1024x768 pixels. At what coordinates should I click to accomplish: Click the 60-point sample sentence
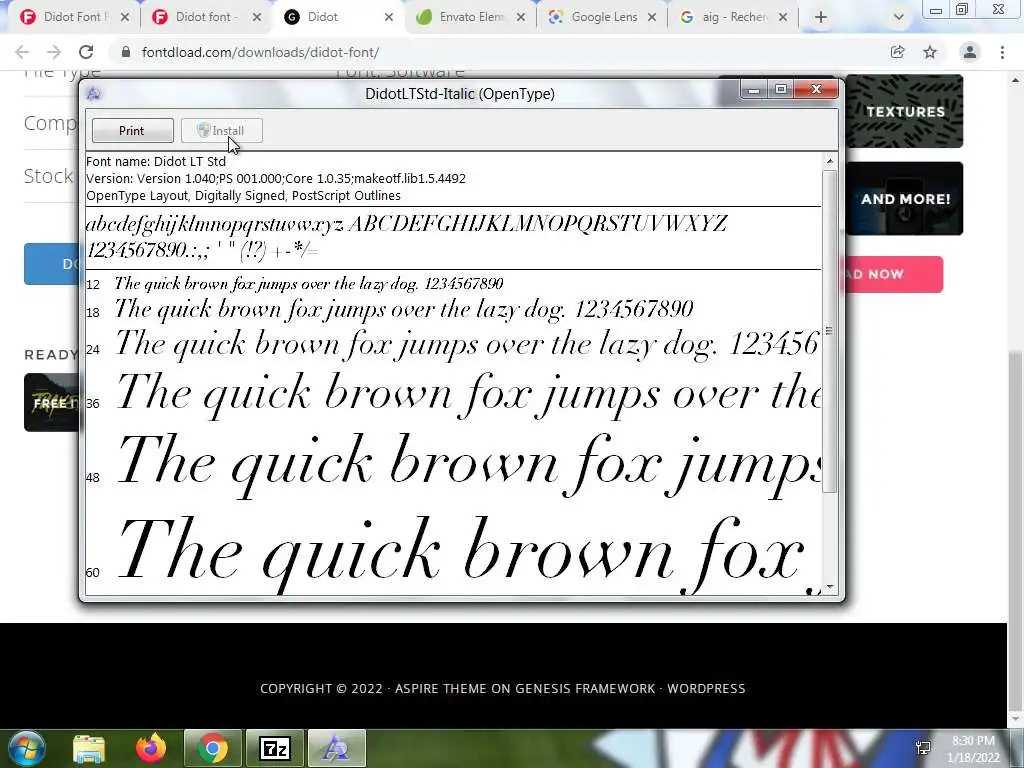pos(468,553)
